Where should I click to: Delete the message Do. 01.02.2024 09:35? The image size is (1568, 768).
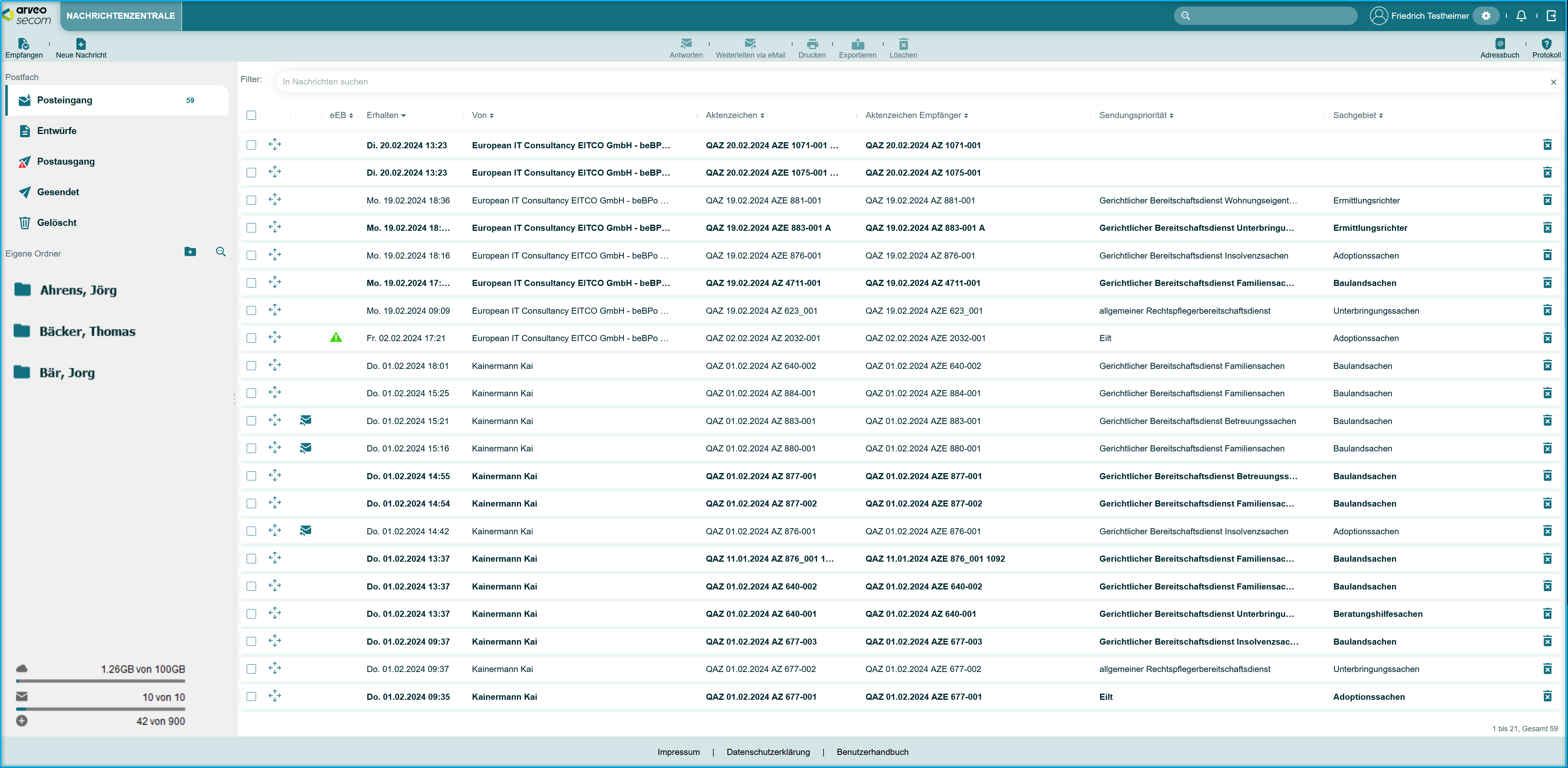[x=1547, y=696]
